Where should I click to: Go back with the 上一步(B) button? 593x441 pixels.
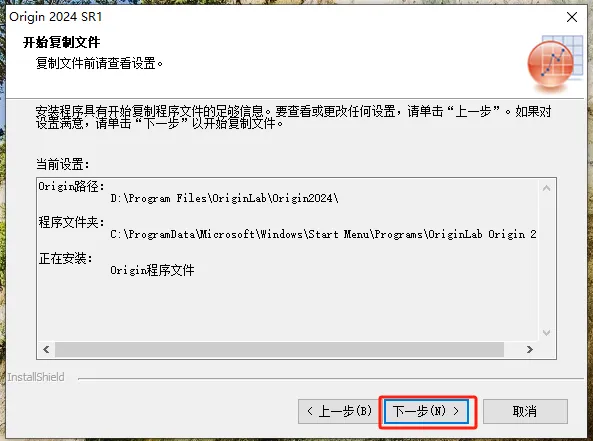point(339,411)
